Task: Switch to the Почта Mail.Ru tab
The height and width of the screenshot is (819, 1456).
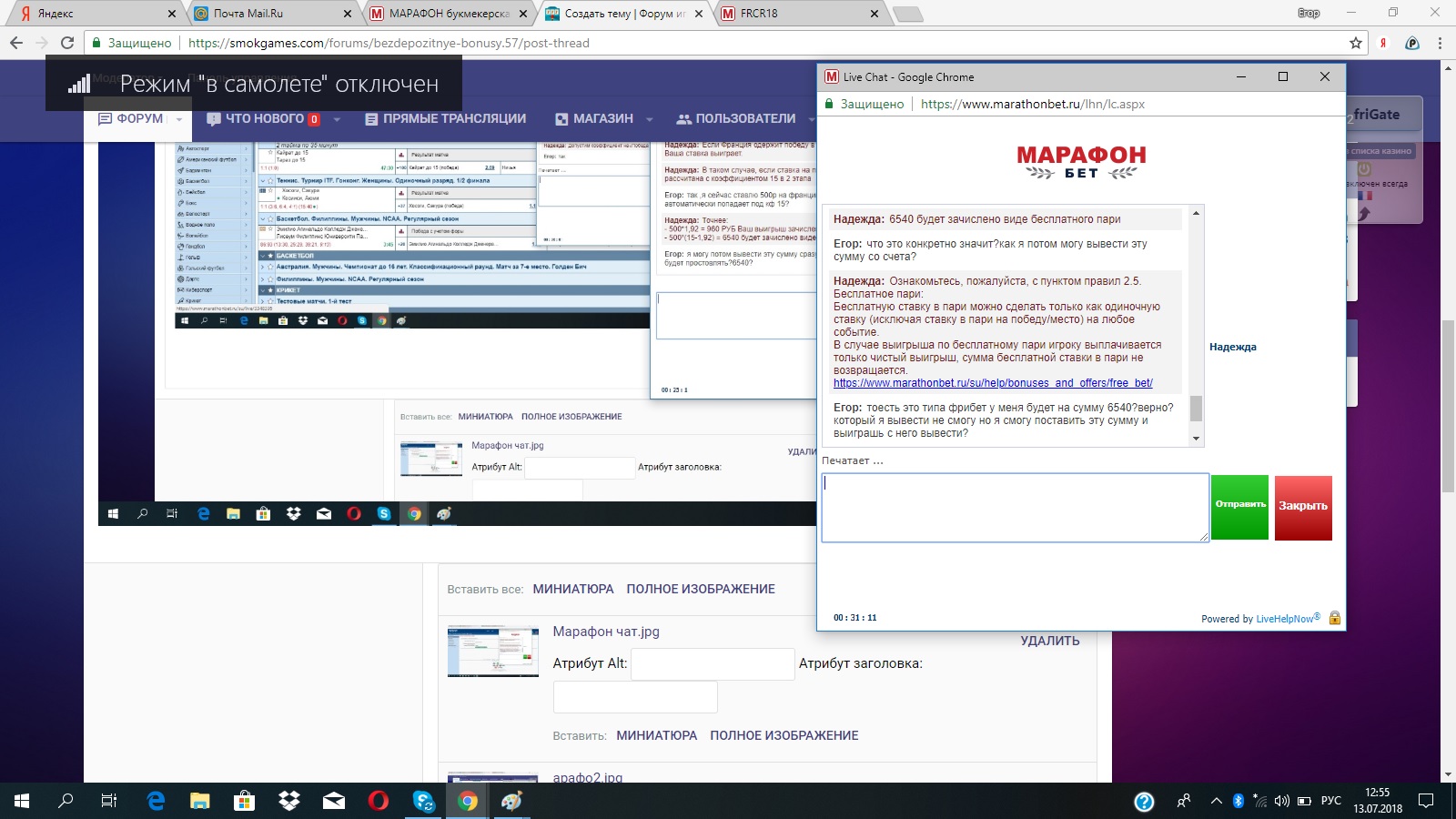Action: (x=271, y=14)
